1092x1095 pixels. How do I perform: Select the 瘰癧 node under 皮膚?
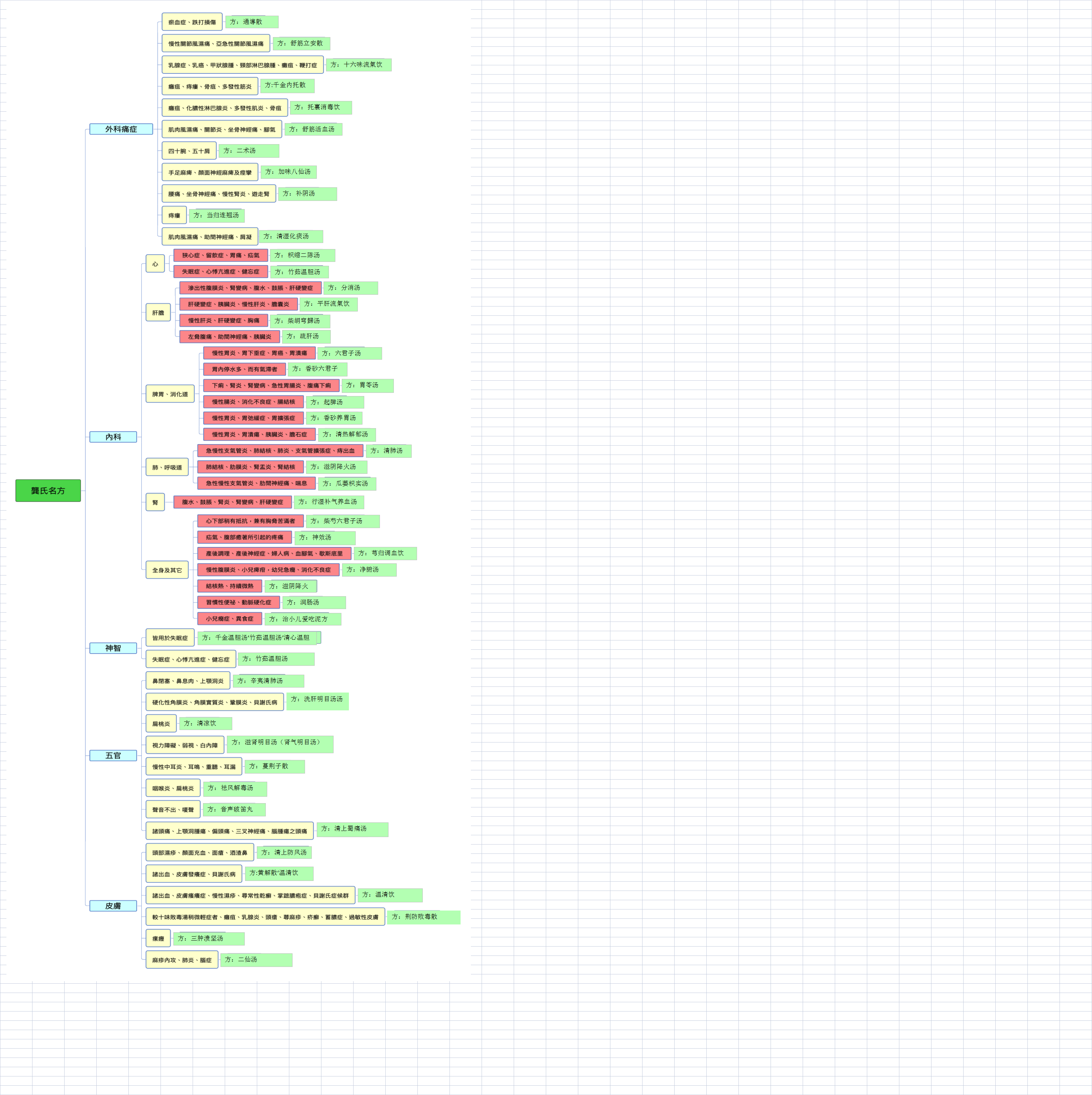click(x=158, y=939)
